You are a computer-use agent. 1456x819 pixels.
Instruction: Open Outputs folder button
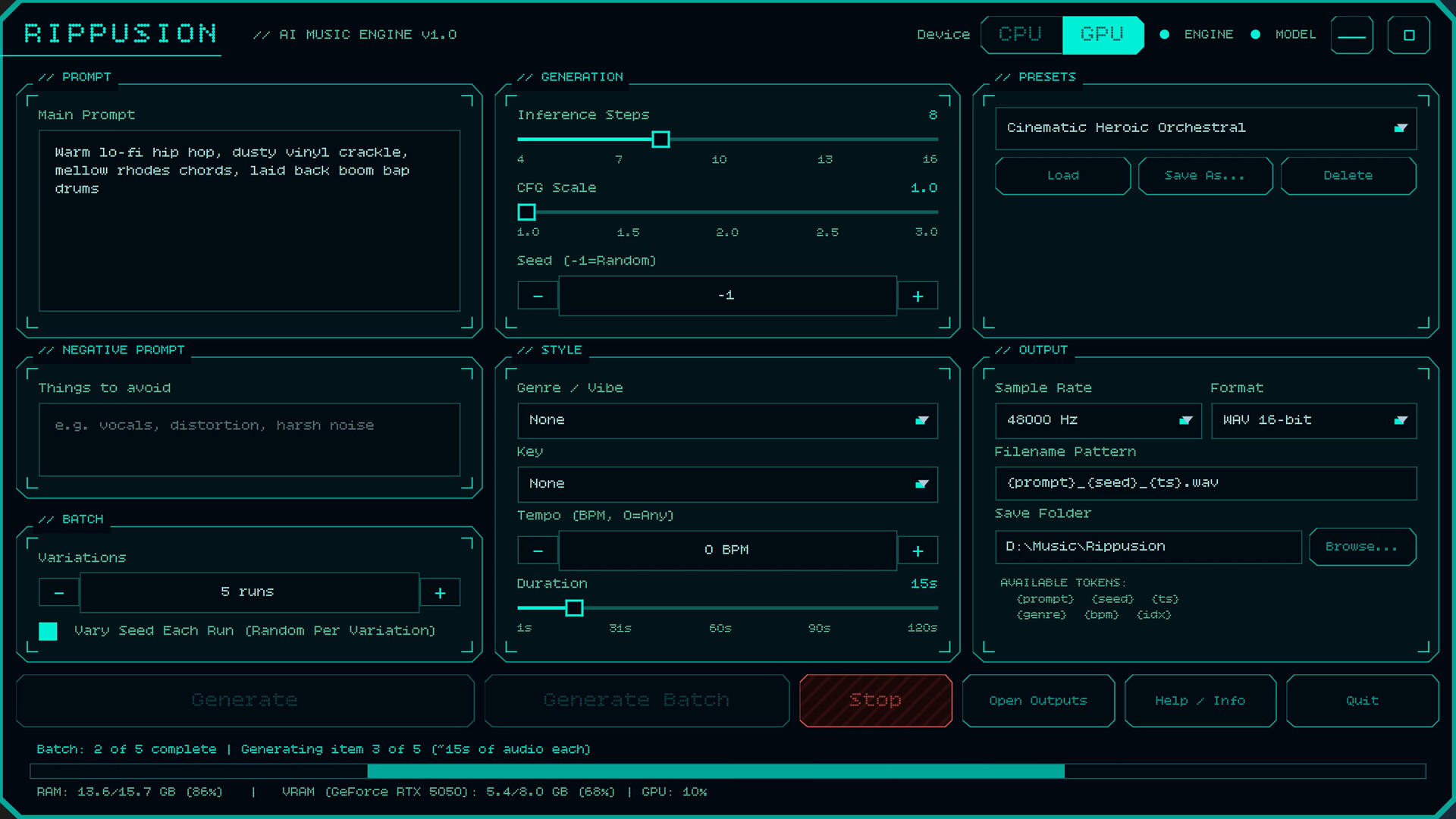click(x=1038, y=701)
